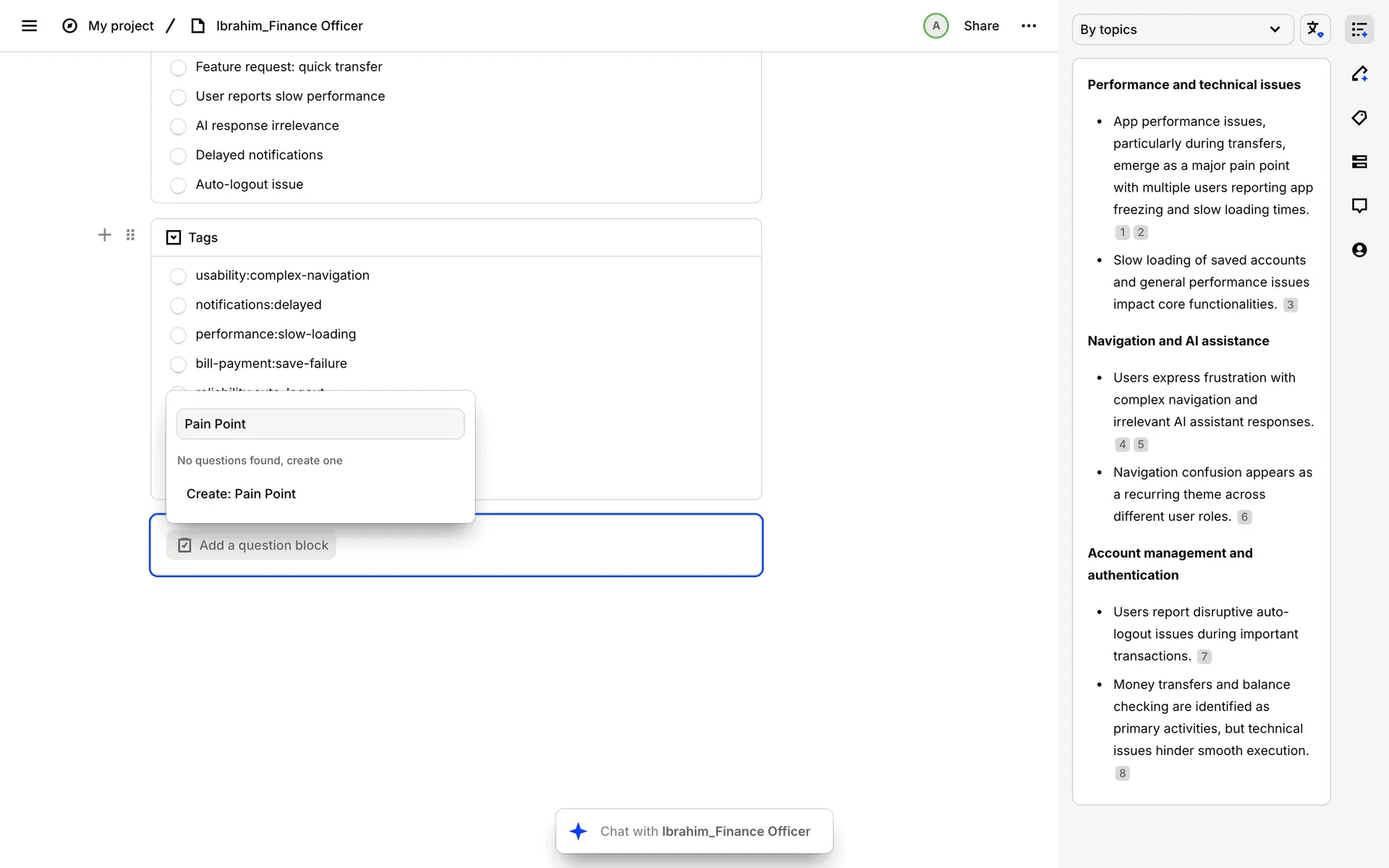The height and width of the screenshot is (868, 1389).
Task: Open the hamburger menu
Action: point(29,26)
